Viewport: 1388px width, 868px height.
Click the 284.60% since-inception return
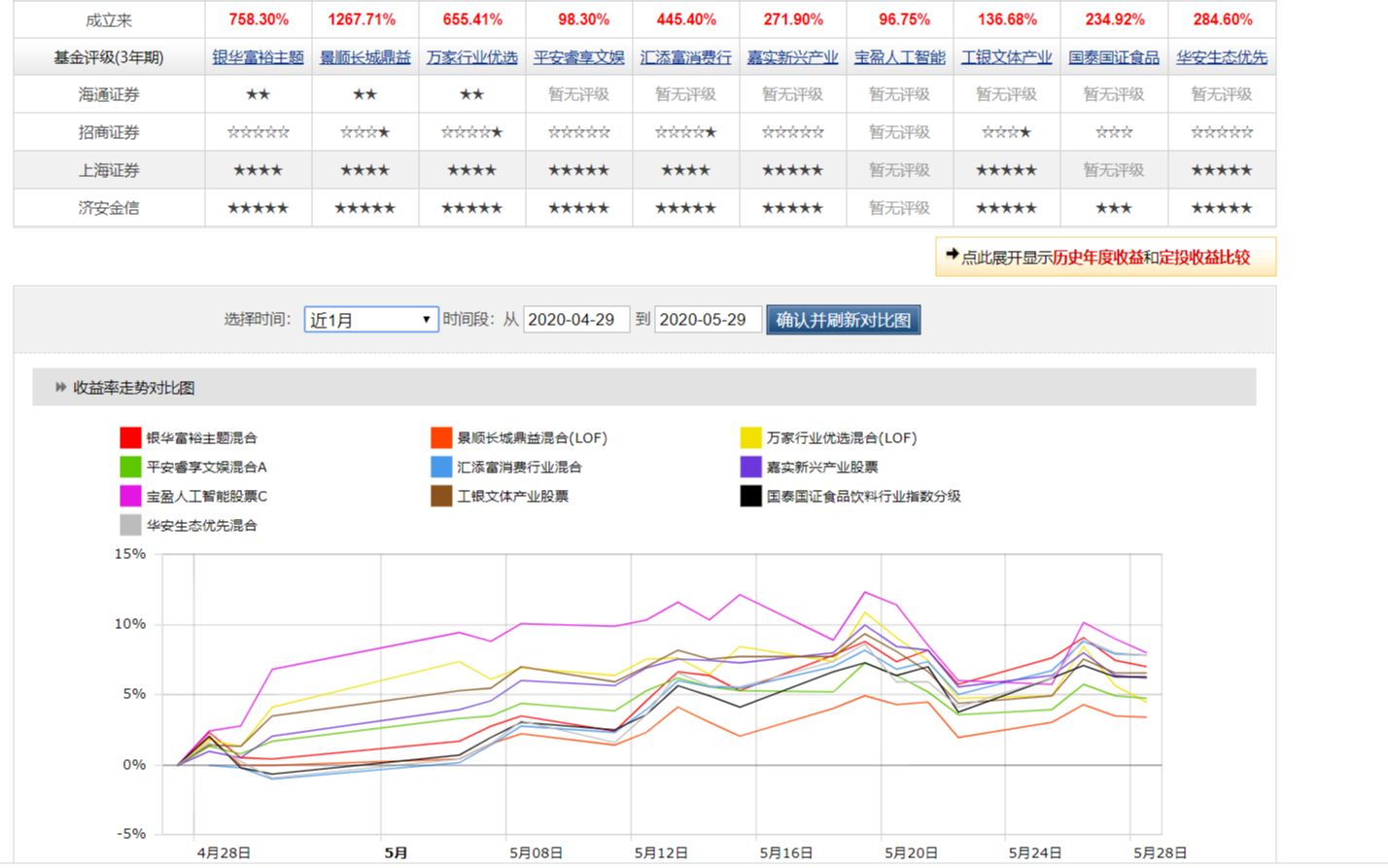point(1223,19)
